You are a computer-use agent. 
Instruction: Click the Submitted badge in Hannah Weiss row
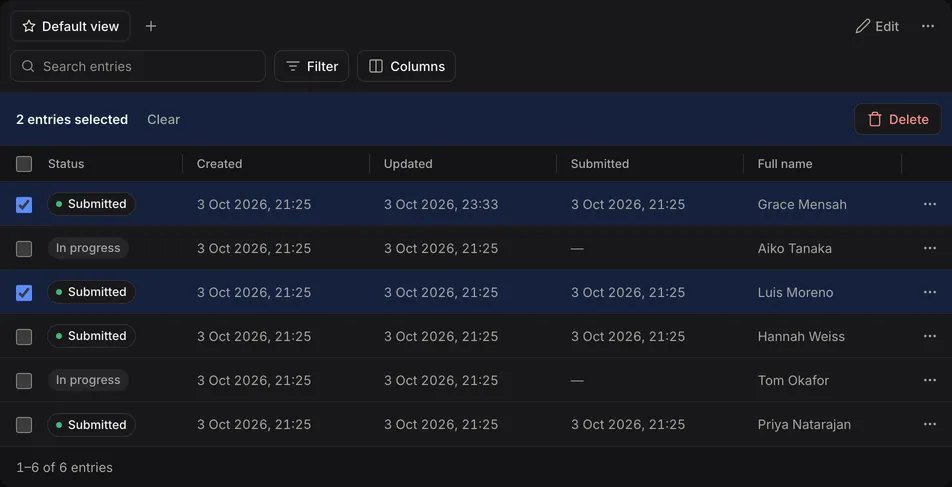[x=91, y=336]
